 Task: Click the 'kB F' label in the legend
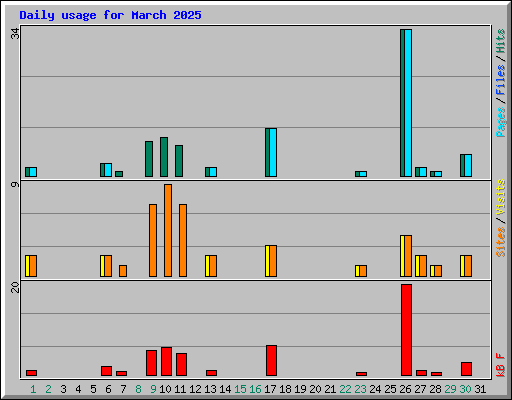500,365
